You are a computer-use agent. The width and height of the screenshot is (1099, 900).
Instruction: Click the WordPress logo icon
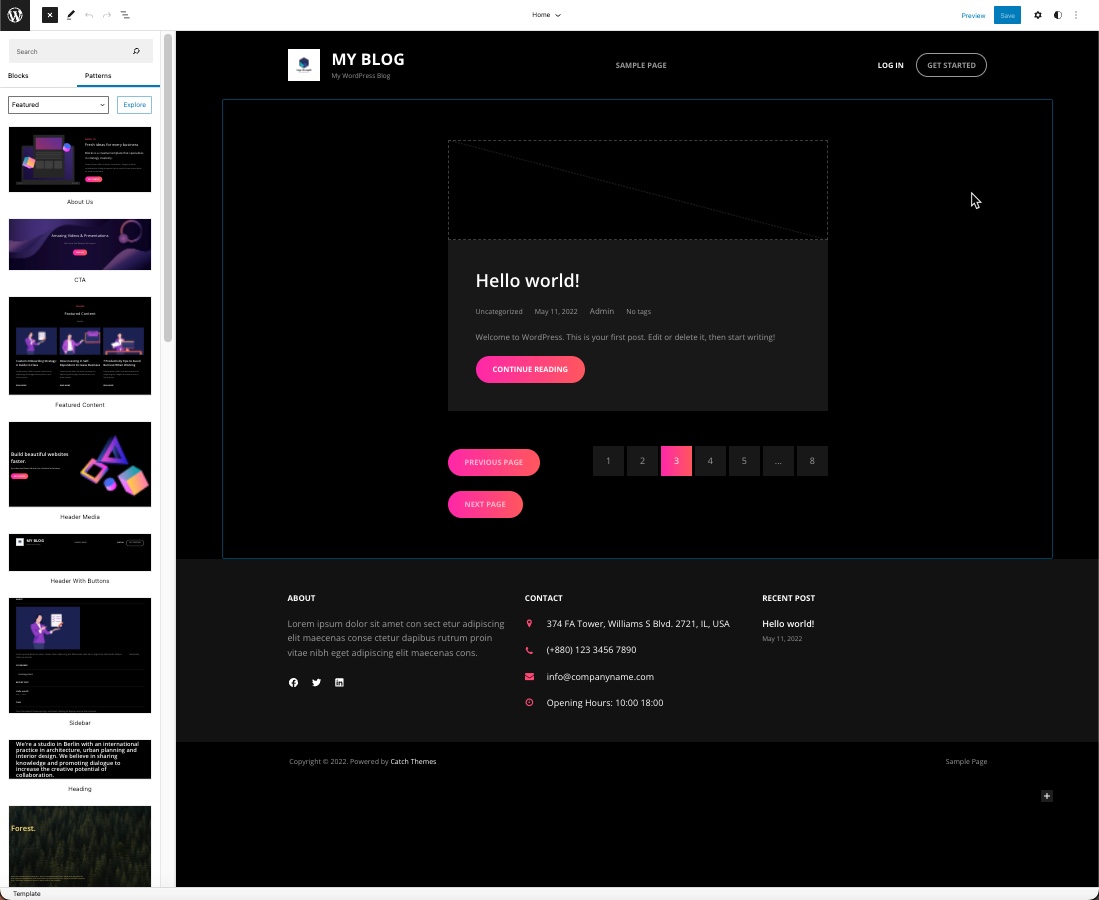(x=15, y=15)
